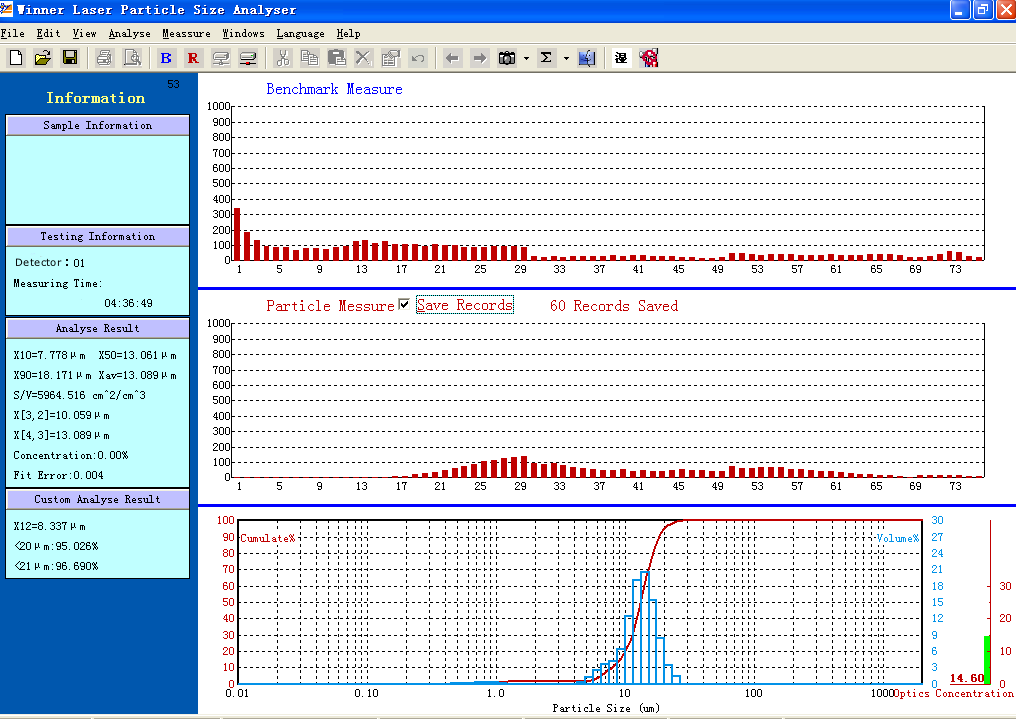The height and width of the screenshot is (719, 1017).
Task: Open the print preview tool
Action: pyautogui.click(x=132, y=57)
